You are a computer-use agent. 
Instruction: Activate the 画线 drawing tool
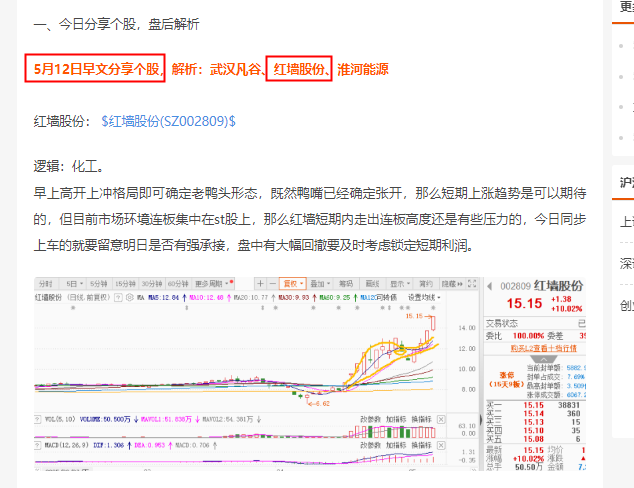(x=372, y=284)
